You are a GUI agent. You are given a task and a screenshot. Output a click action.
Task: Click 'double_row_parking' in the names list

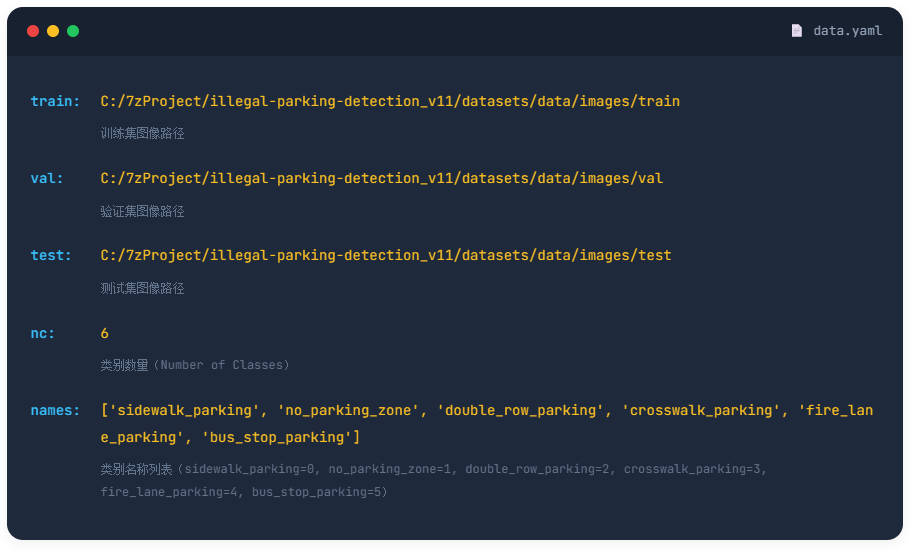[520, 410]
